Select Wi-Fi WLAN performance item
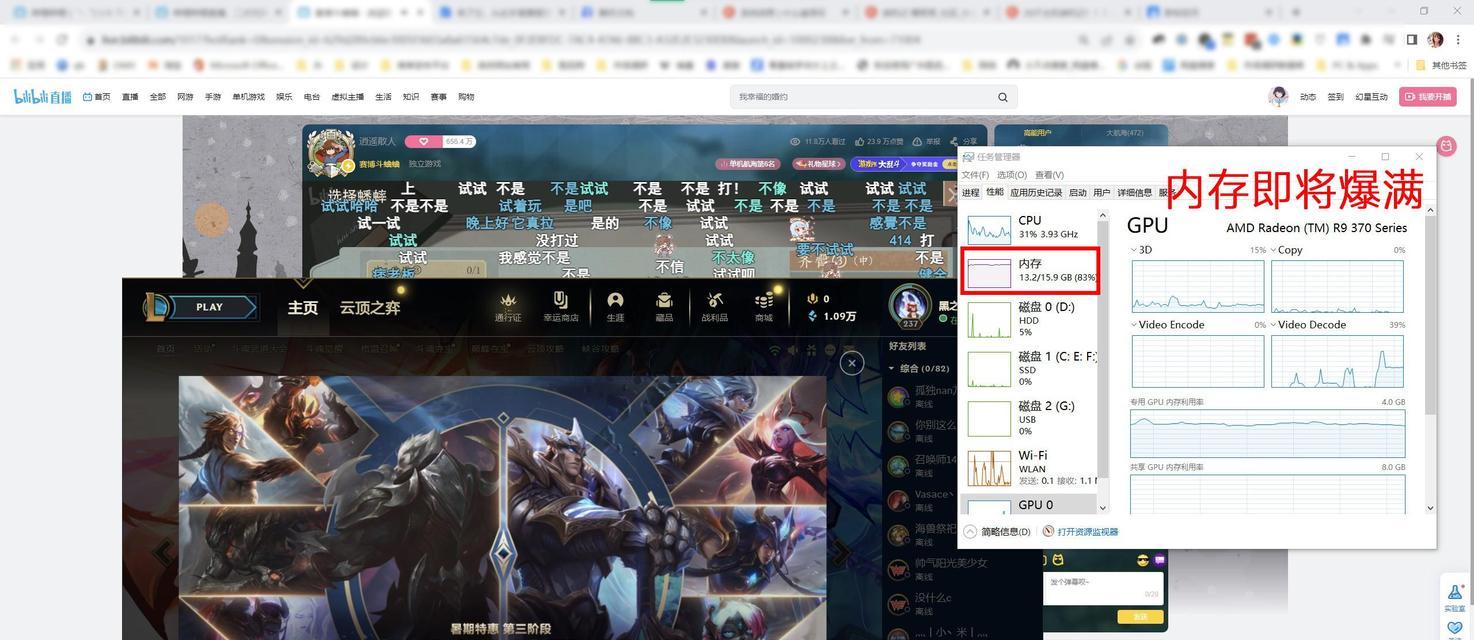 point(1029,467)
